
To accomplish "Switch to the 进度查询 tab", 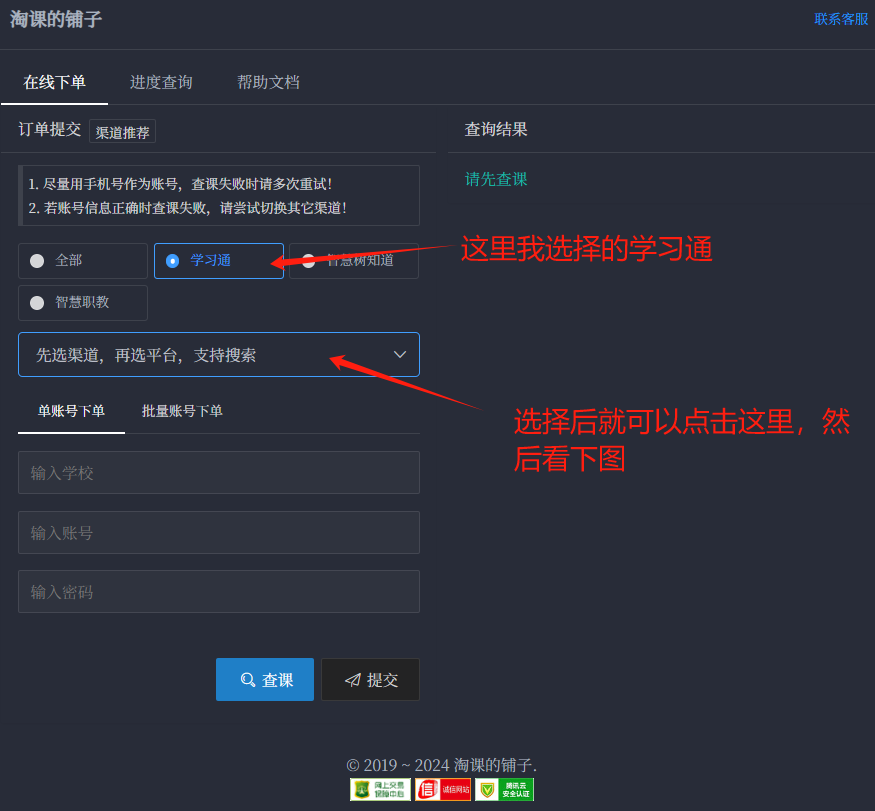I will click(x=160, y=82).
